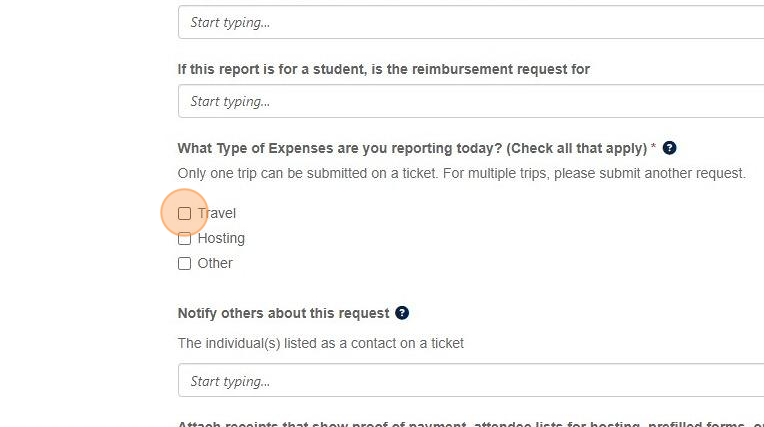Click the Other option label text
The width and height of the screenshot is (764, 427).
pyautogui.click(x=215, y=263)
